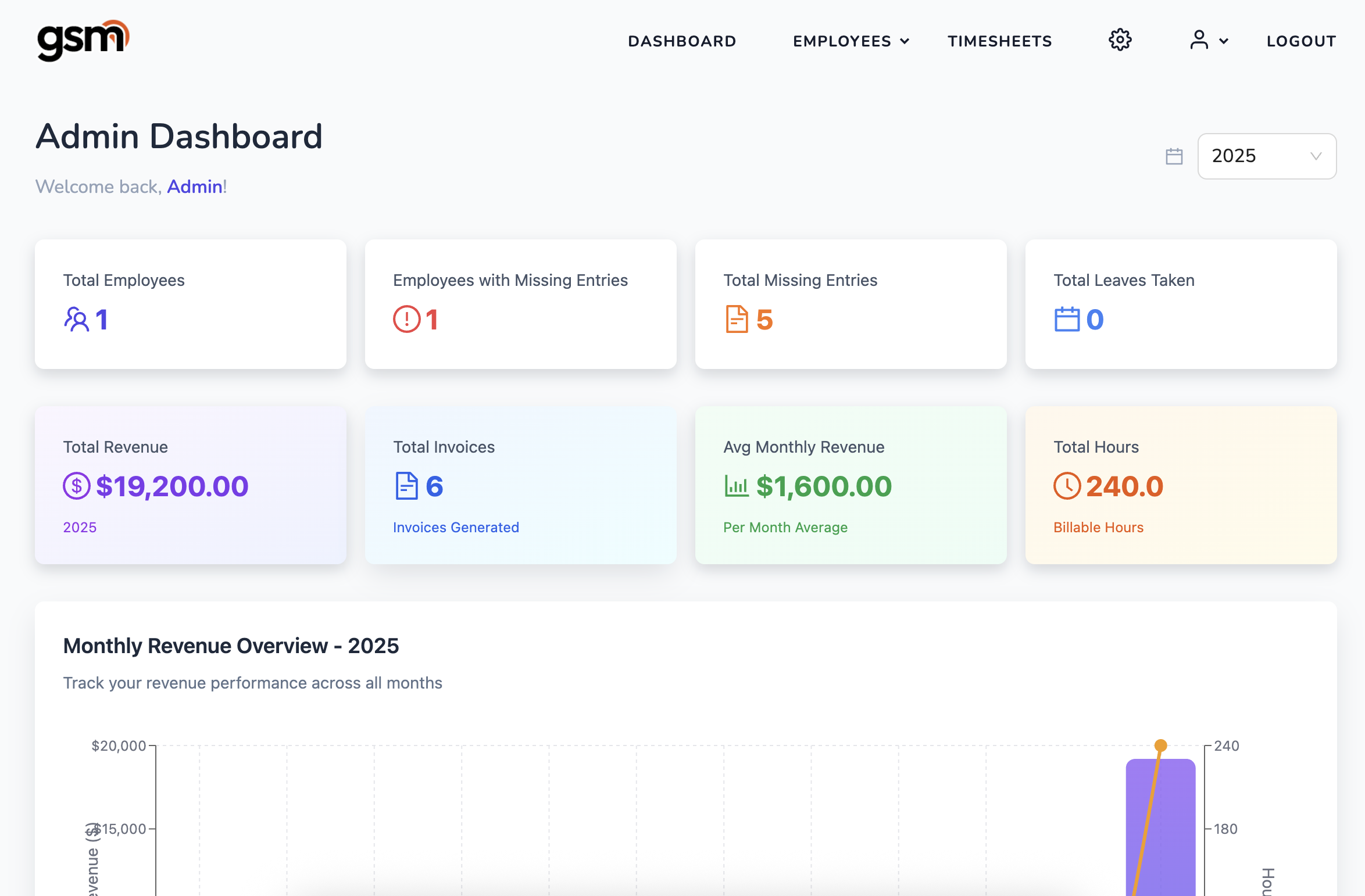
Task: Expand the user account chevron
Action: pos(1224,41)
